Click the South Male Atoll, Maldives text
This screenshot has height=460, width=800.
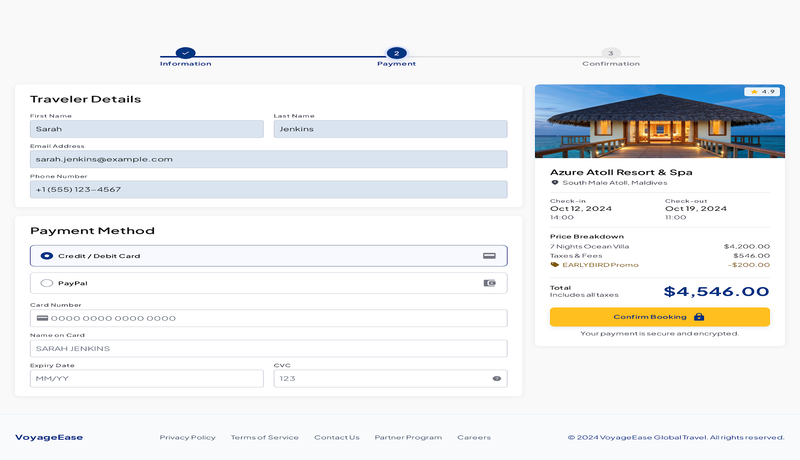[614, 183]
